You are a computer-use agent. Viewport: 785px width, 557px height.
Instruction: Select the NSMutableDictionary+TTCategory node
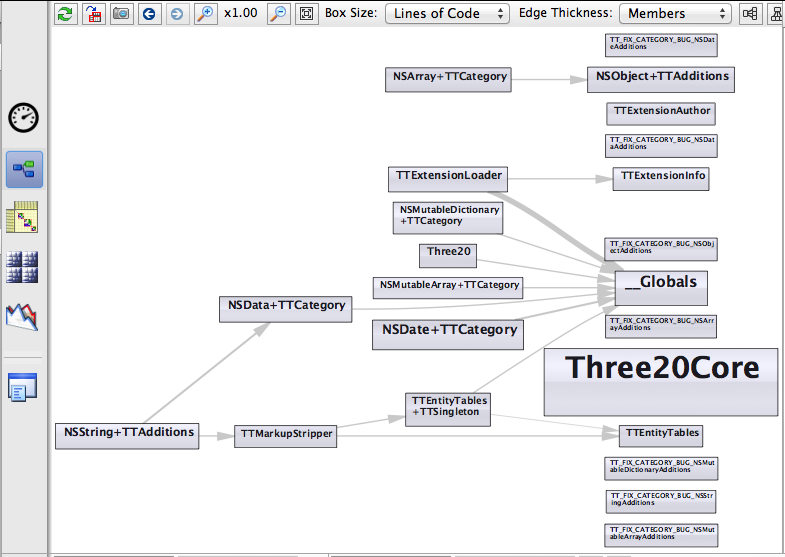(x=448, y=218)
